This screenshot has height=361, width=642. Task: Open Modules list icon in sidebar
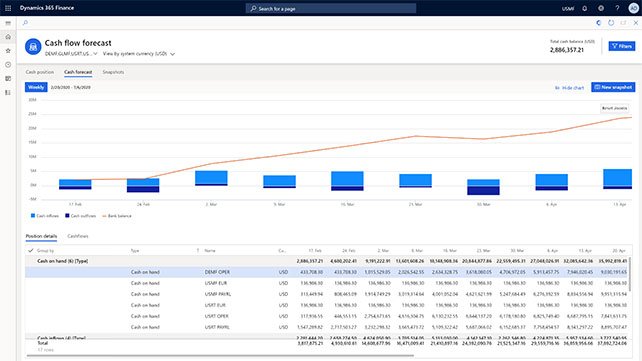click(8, 93)
